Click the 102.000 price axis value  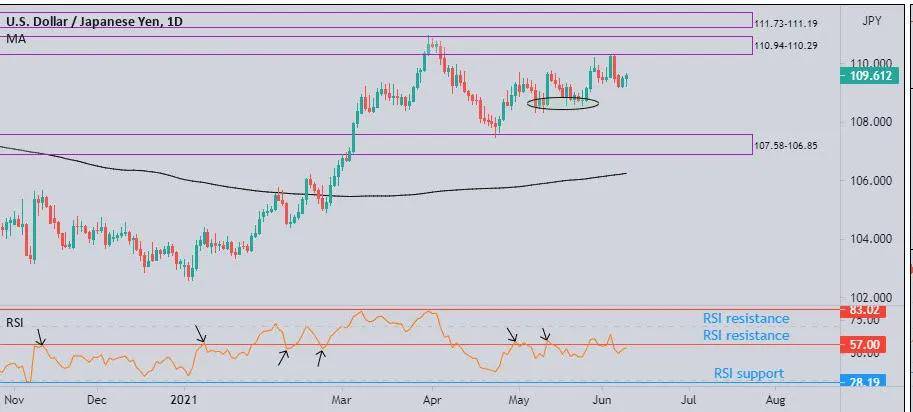pyautogui.click(x=873, y=297)
